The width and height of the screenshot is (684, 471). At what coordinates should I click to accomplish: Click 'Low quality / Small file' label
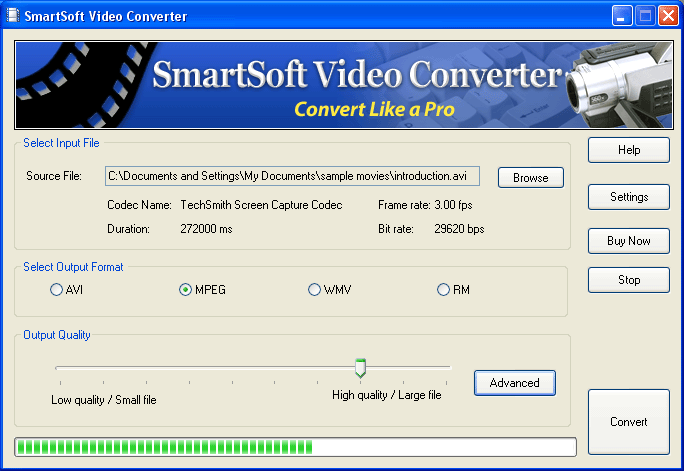[104, 400]
